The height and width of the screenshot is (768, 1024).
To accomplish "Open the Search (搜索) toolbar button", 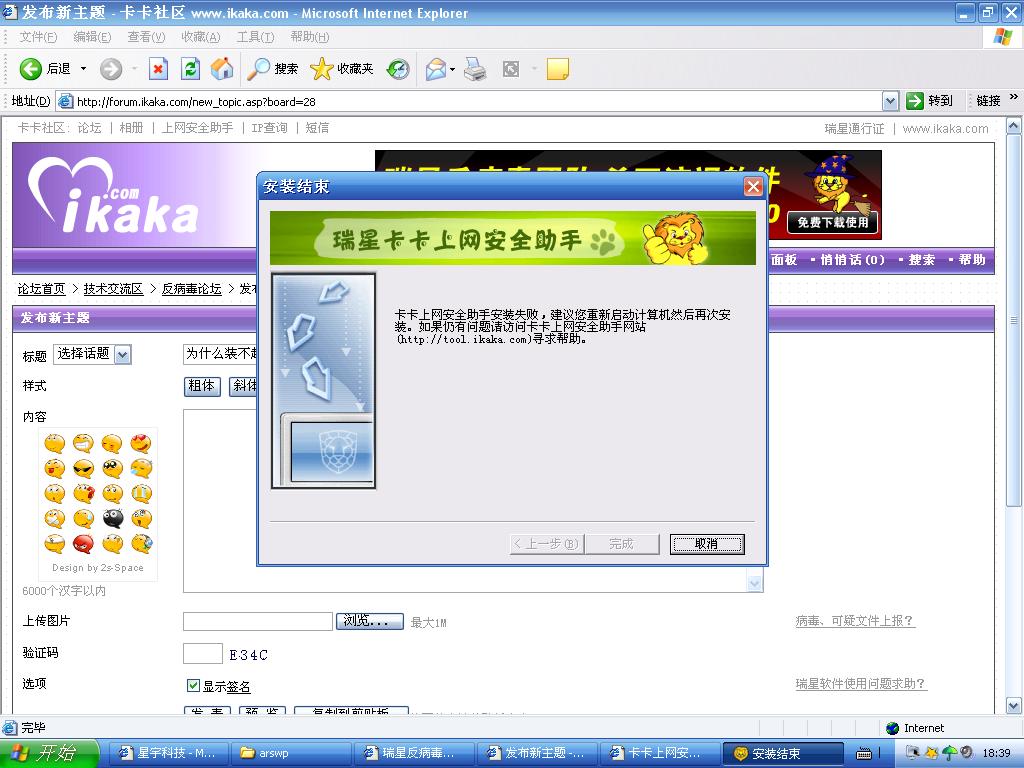I will tap(272, 69).
